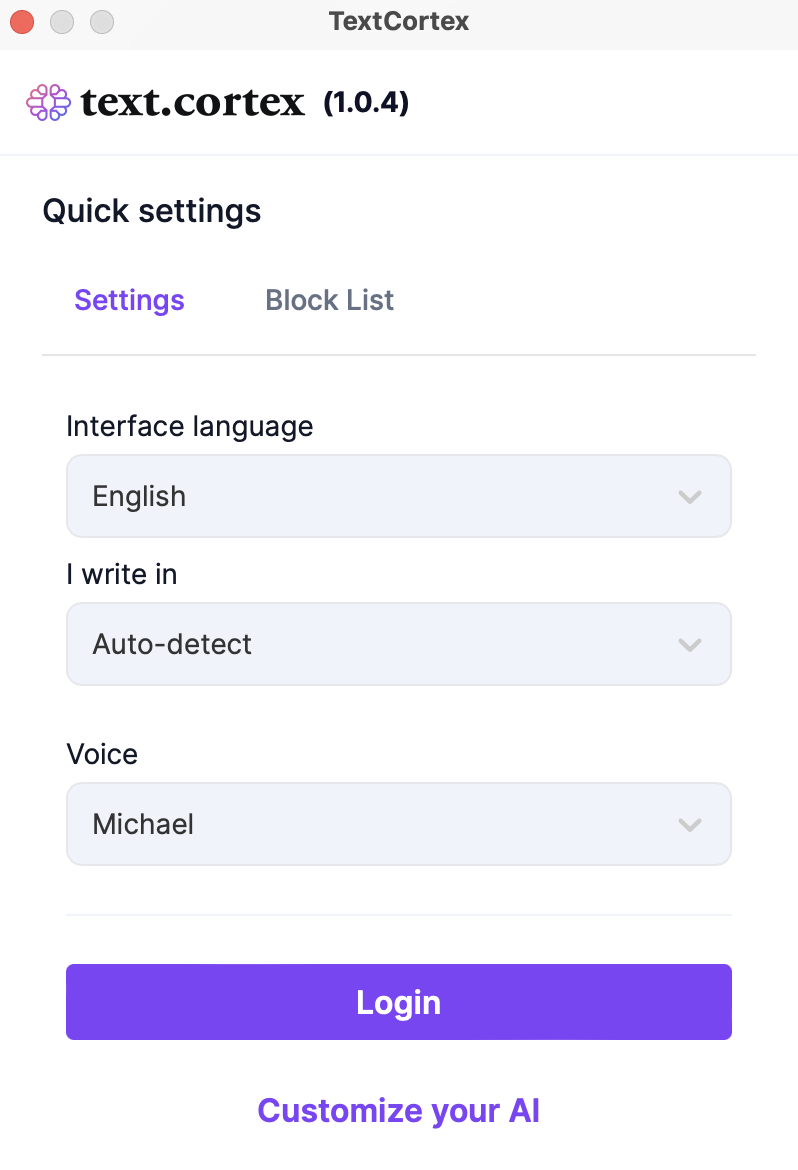Open the 'I write in' language dropdown
The width and height of the screenshot is (798, 1170).
(x=398, y=644)
